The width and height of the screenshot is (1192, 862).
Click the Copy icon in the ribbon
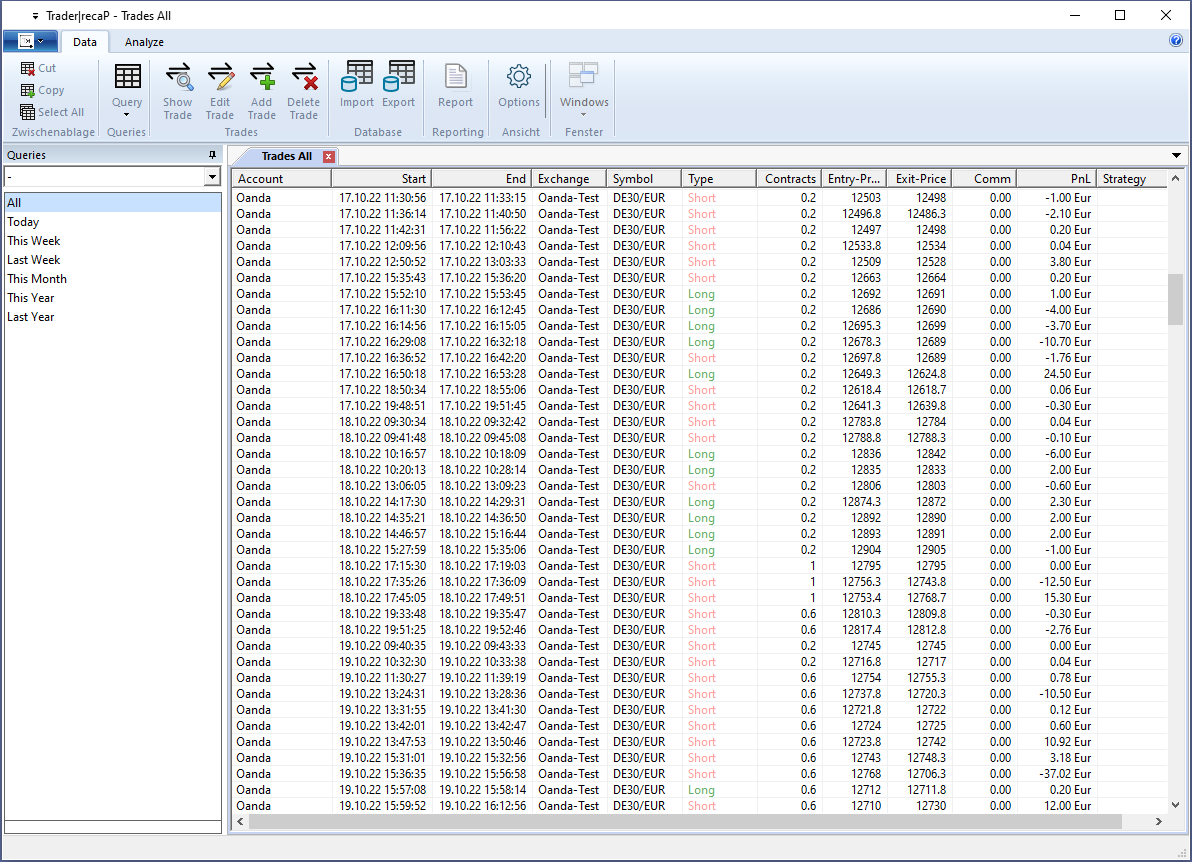click(27, 90)
